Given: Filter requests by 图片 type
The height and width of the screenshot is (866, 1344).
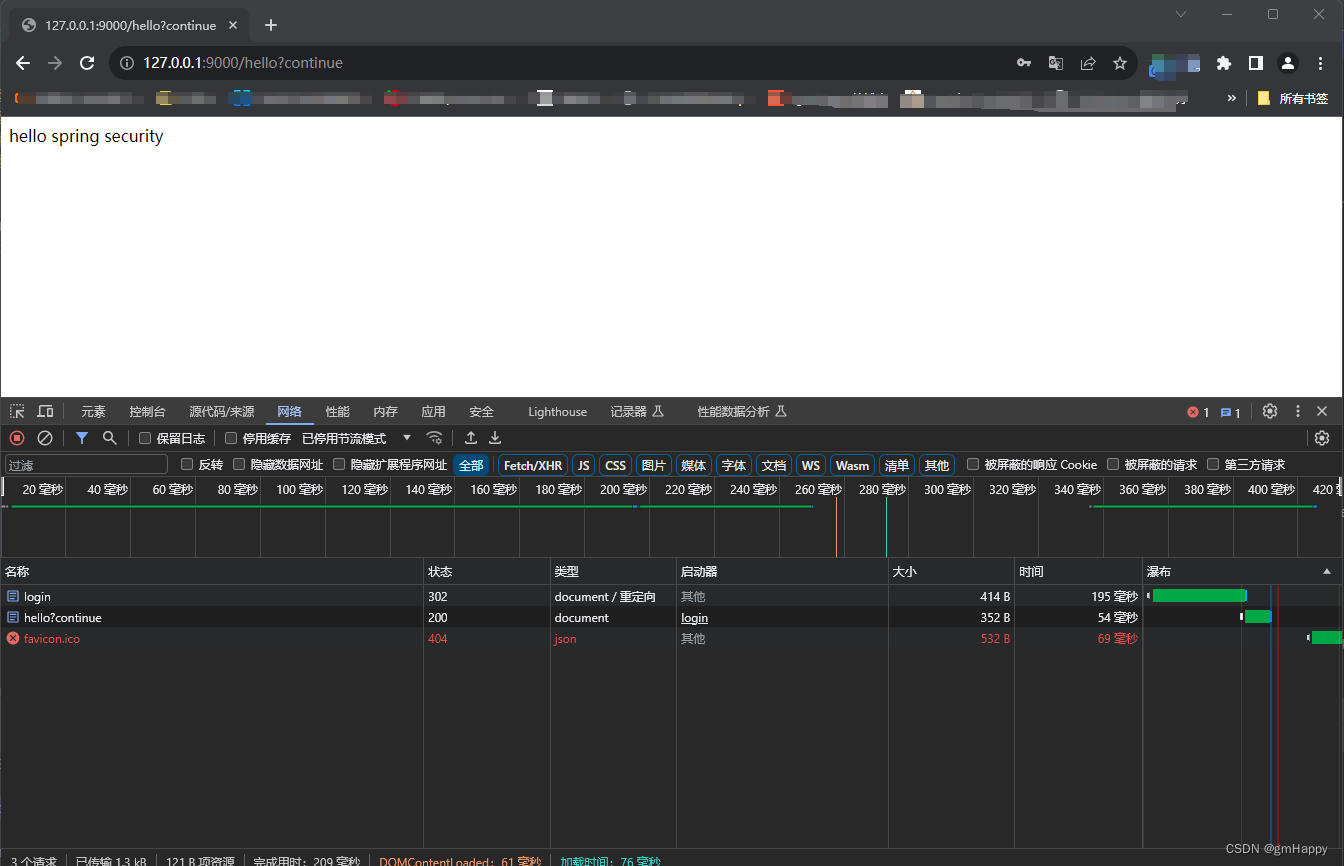Looking at the screenshot, I should pos(654,465).
